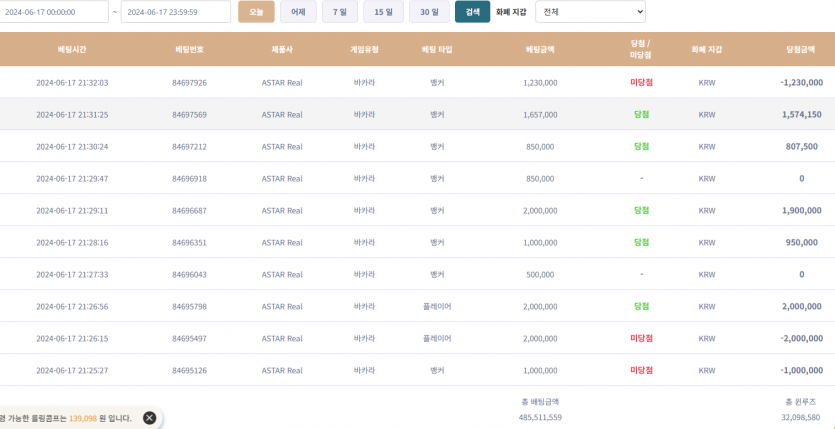Click bet number 84695798
This screenshot has width=835, height=429.
[x=190, y=307]
